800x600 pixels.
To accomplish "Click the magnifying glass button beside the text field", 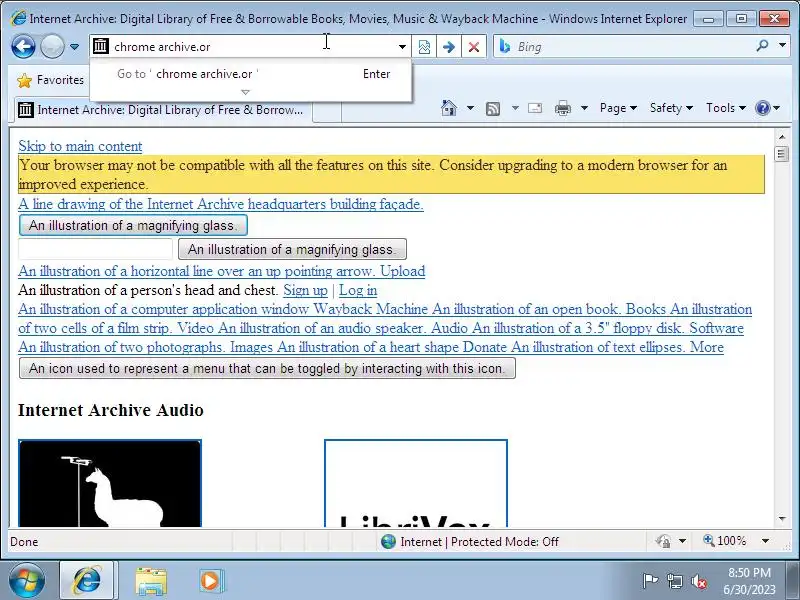I will click(x=292, y=249).
